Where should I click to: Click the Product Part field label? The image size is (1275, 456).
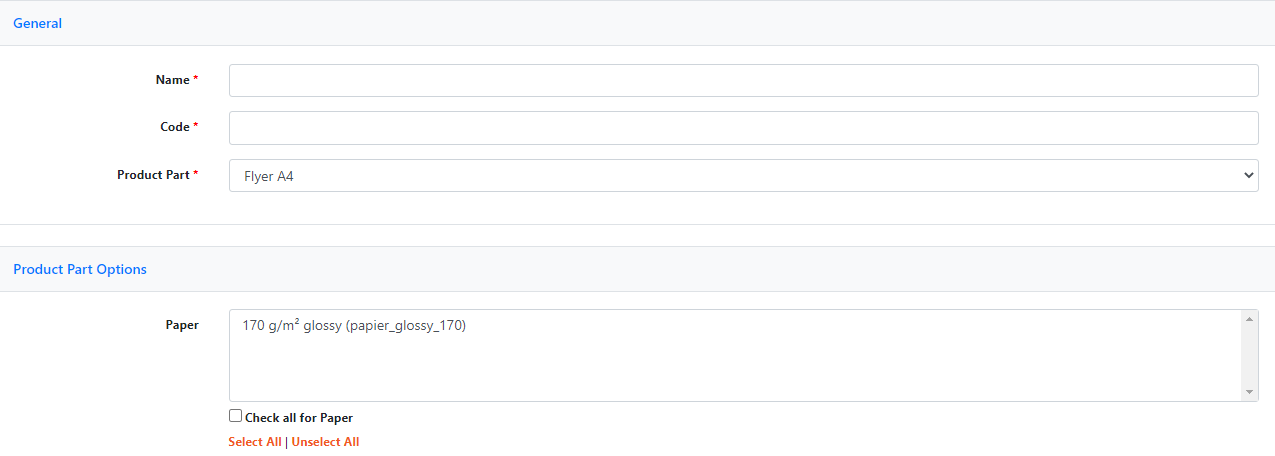click(x=153, y=175)
